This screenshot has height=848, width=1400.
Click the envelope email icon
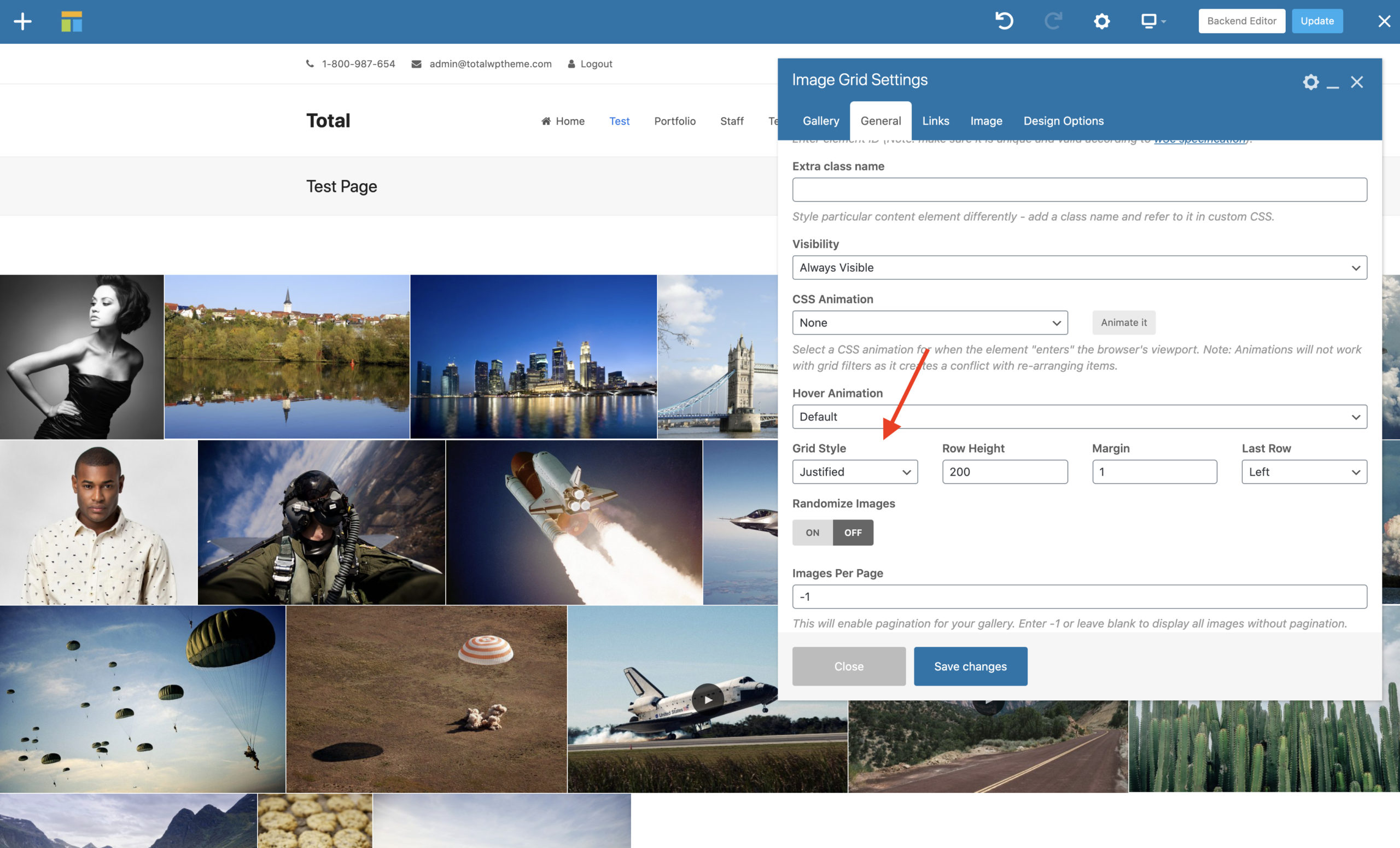tap(417, 64)
